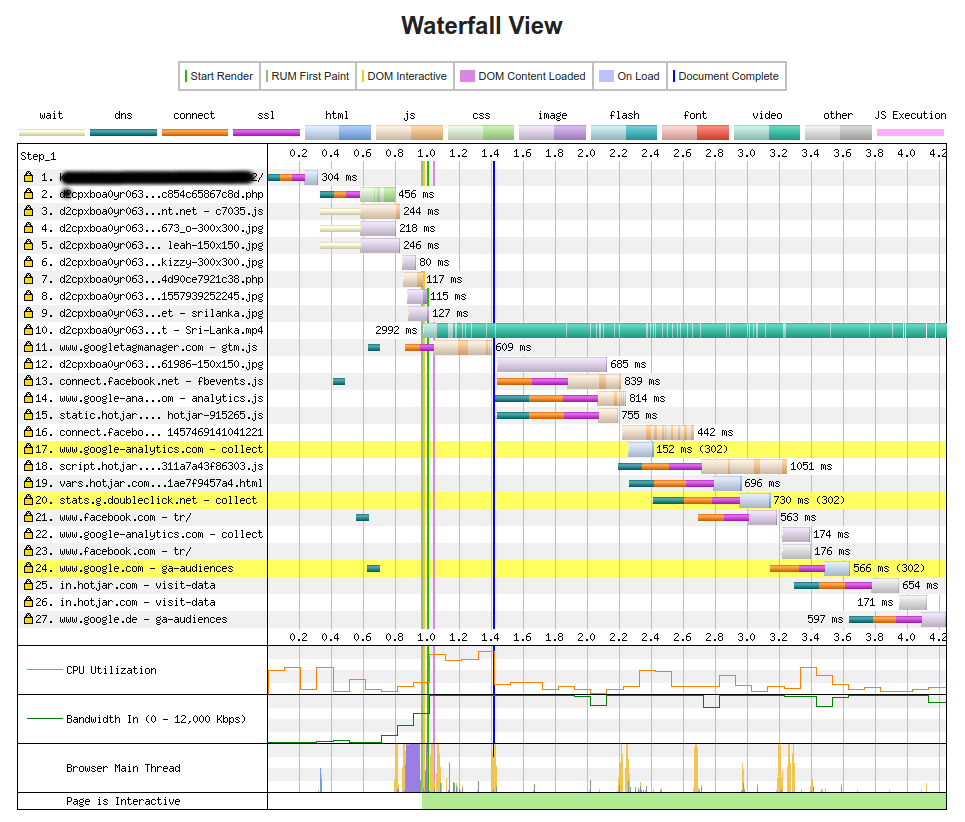This screenshot has height=822, width=965.
Task: Open request 3 c7035.js
Action: [161, 211]
